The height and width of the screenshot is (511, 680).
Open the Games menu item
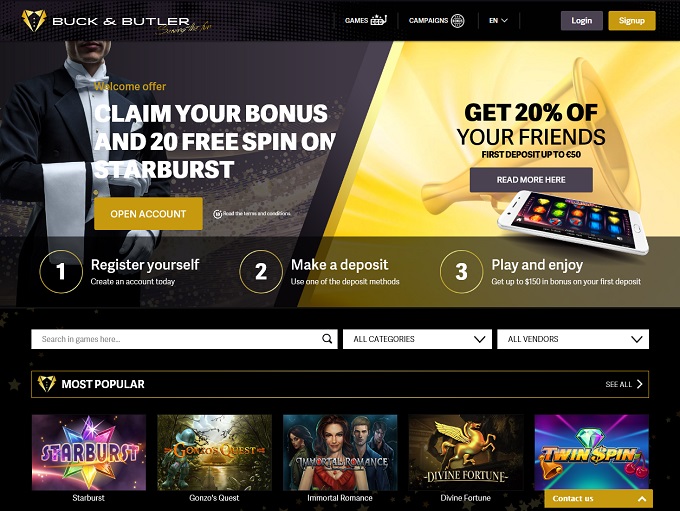pos(365,20)
